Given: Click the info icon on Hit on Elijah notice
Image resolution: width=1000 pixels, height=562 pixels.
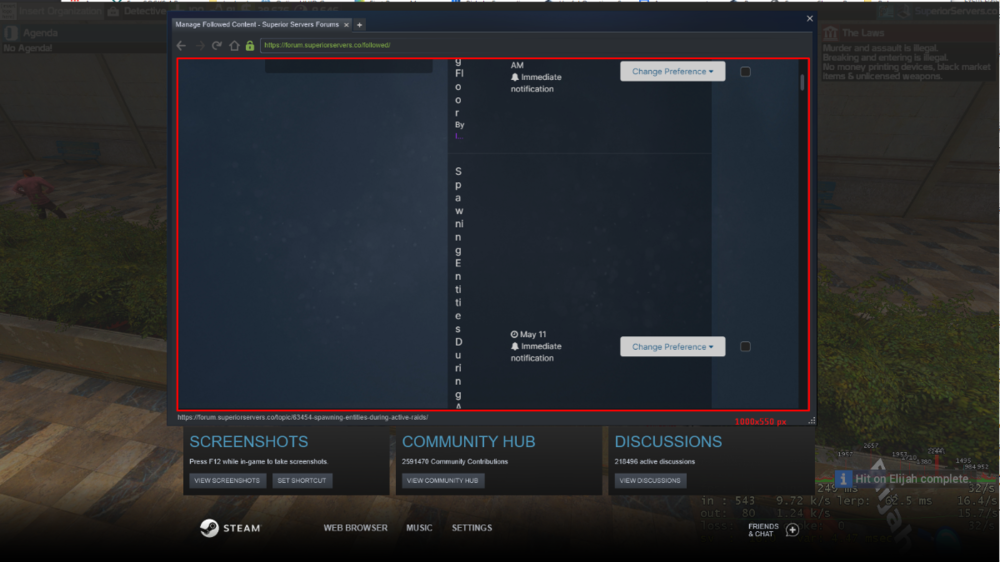Looking at the screenshot, I should [x=843, y=478].
